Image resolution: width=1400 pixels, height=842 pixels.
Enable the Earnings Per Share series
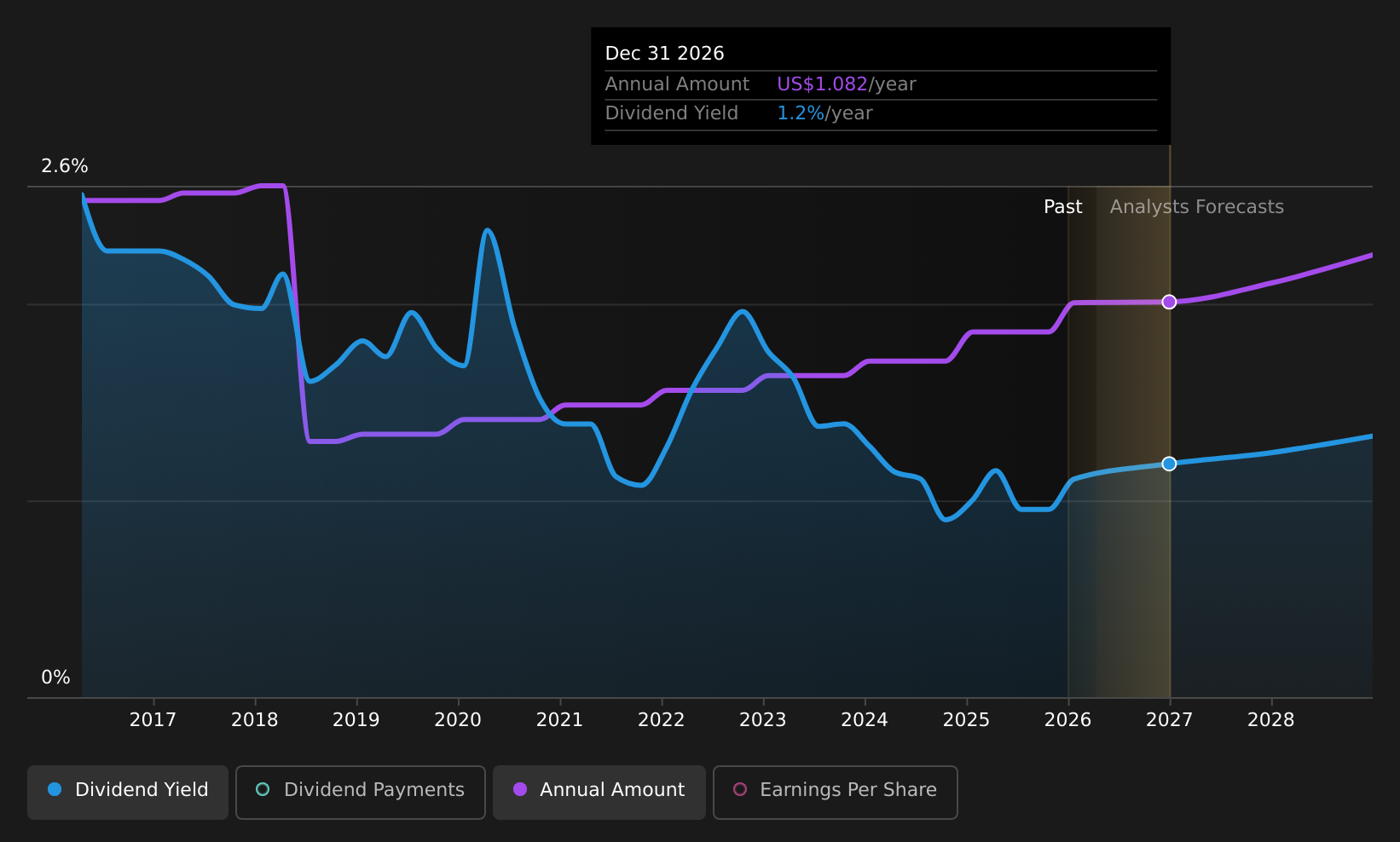coord(835,792)
